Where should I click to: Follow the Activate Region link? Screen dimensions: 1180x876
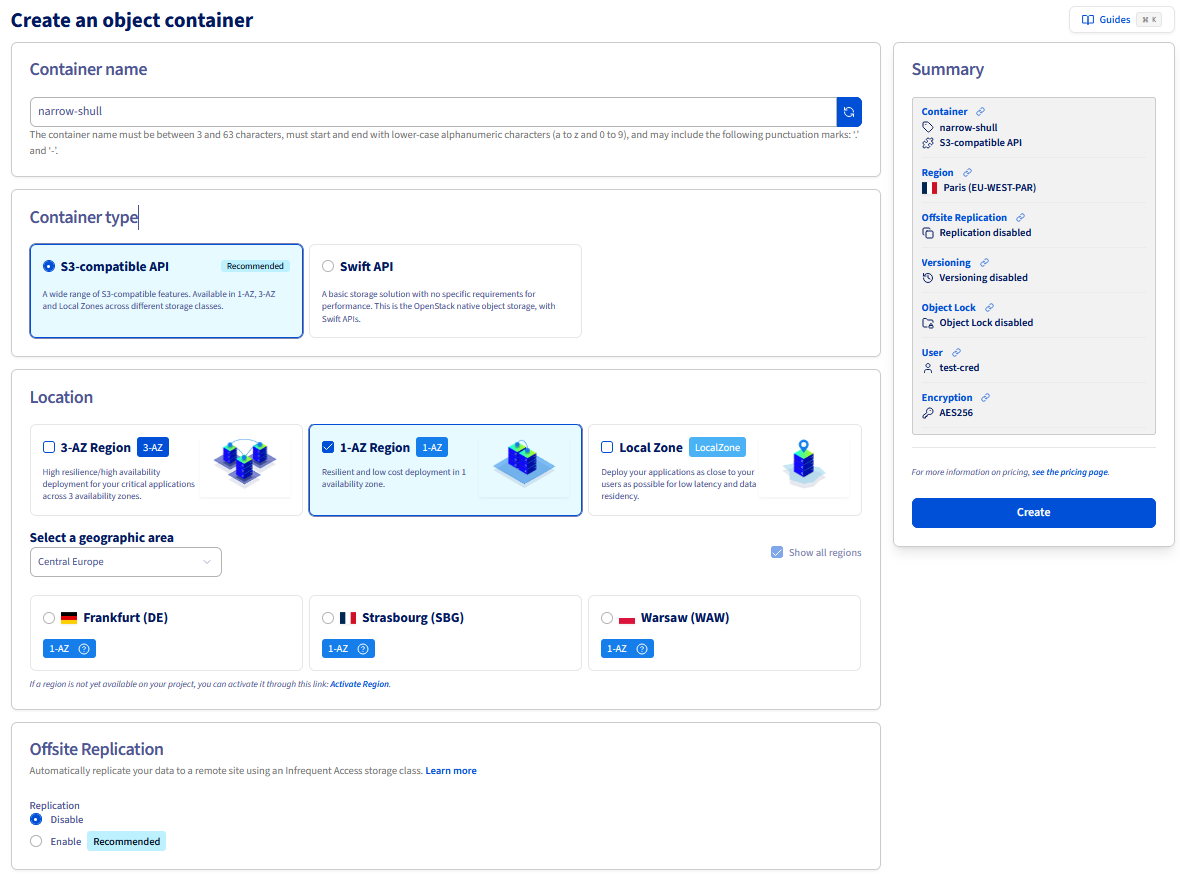point(359,685)
